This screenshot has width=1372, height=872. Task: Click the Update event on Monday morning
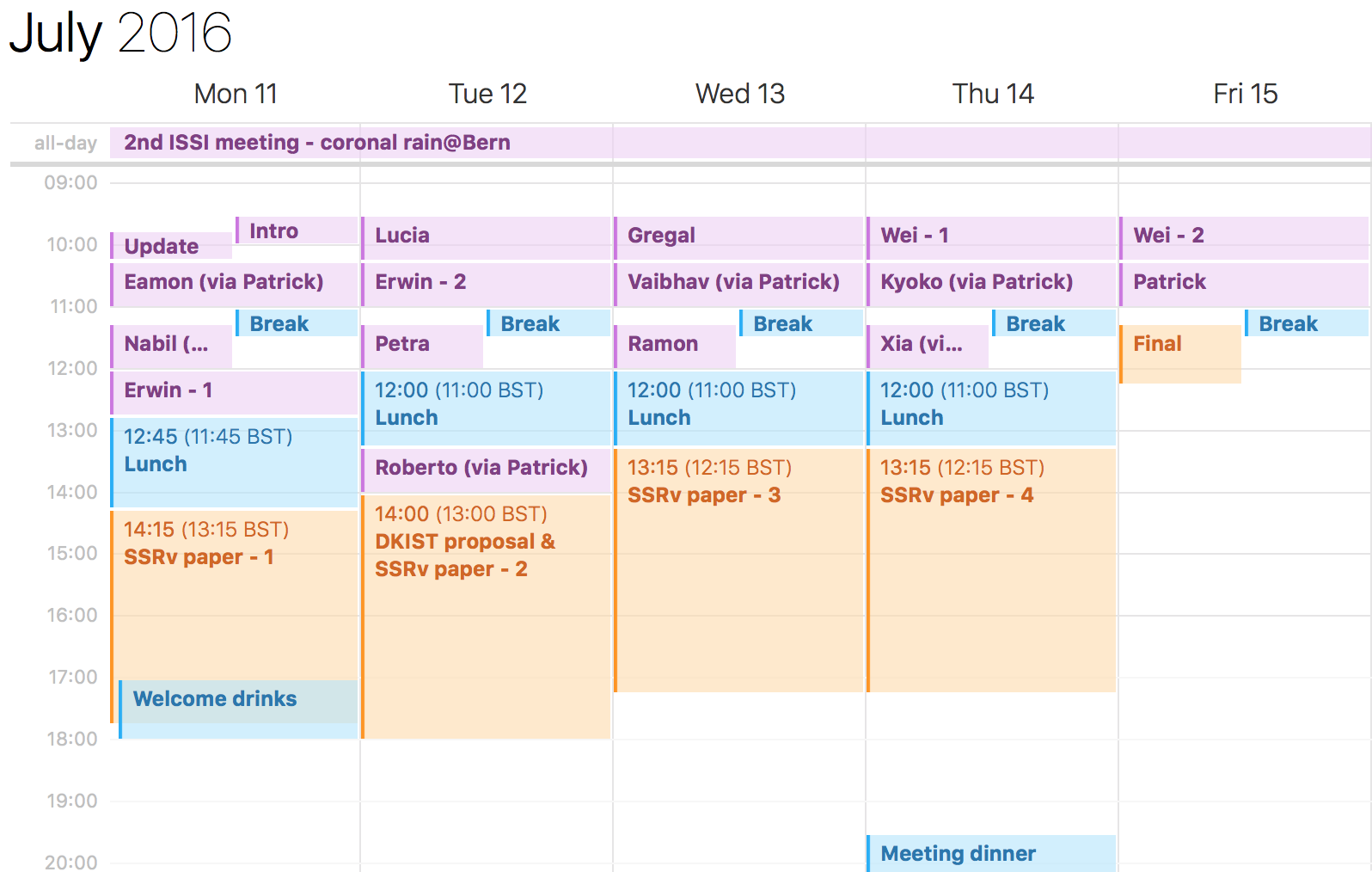[x=171, y=246]
